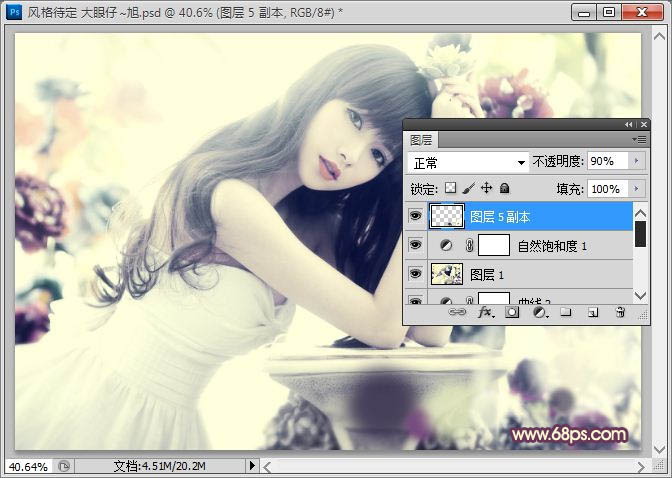The width and height of the screenshot is (672, 478).
Task: Enable lock position (move arrows icon)
Action: [x=486, y=188]
